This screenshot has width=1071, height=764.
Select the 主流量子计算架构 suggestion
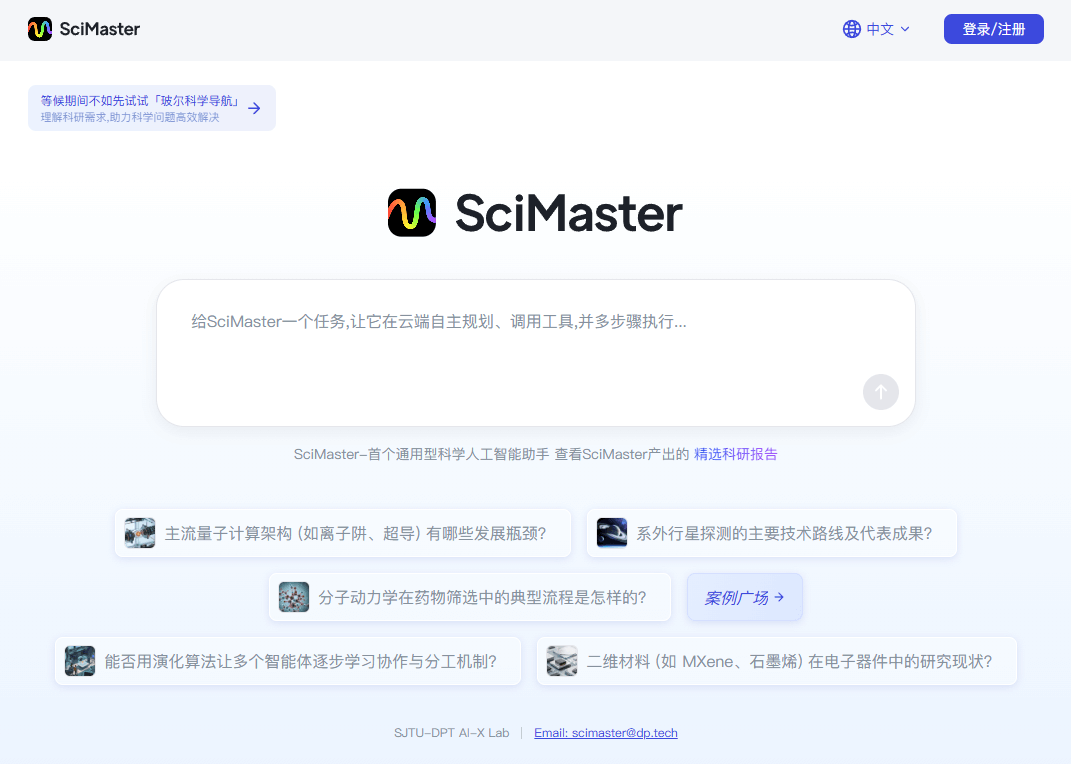pos(343,533)
